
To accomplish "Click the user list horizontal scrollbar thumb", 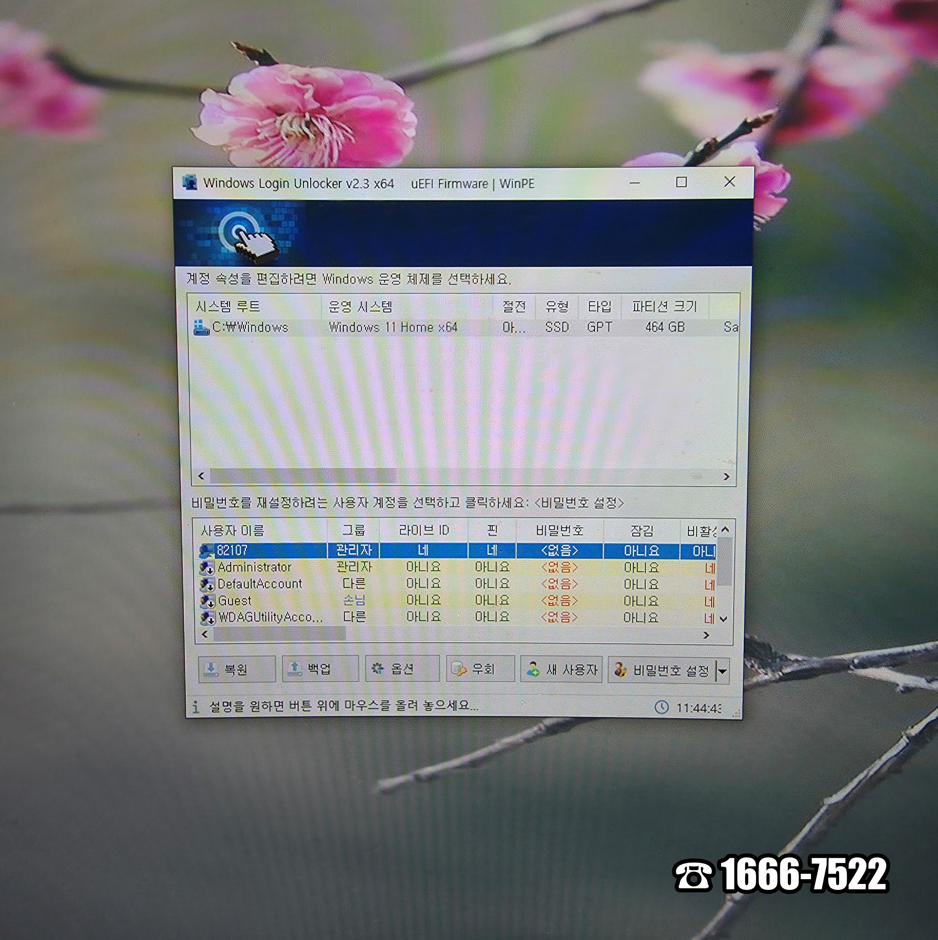I will pyautogui.click(x=279, y=634).
